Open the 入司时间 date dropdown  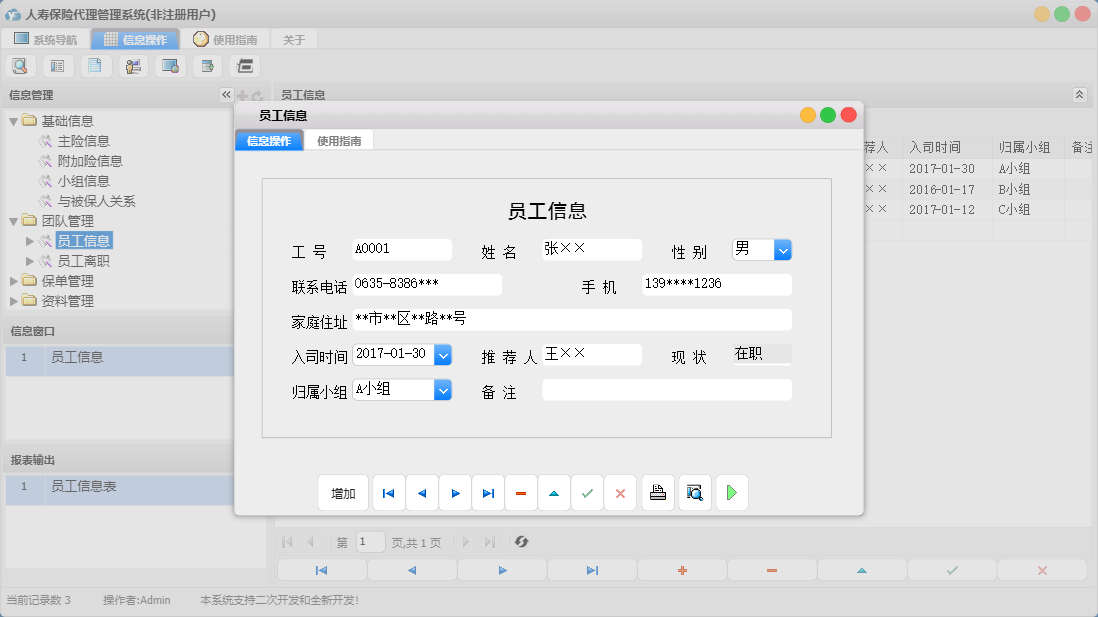[x=443, y=355]
